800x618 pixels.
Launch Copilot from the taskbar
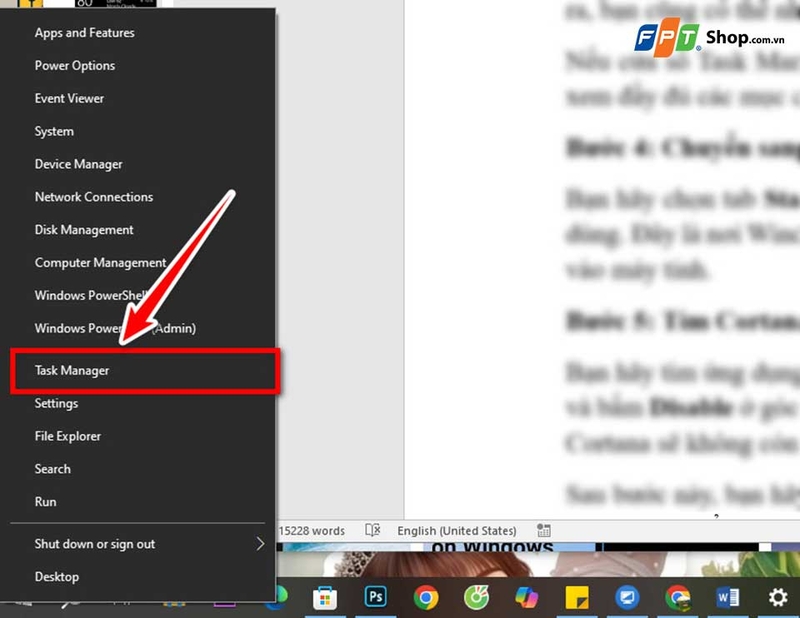[x=526, y=597]
